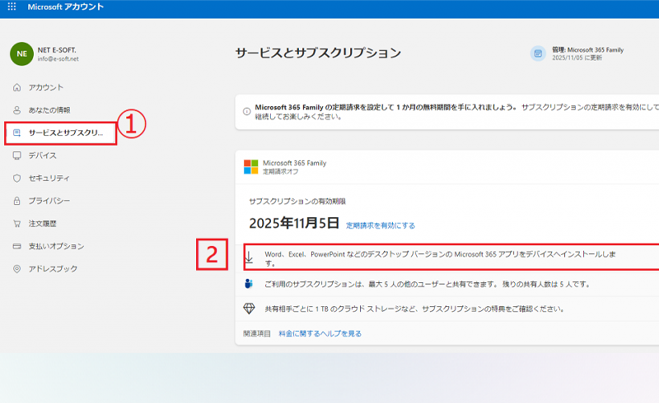Click the monitor icon beside デバイス
This screenshot has width=659, height=403.
point(17,155)
